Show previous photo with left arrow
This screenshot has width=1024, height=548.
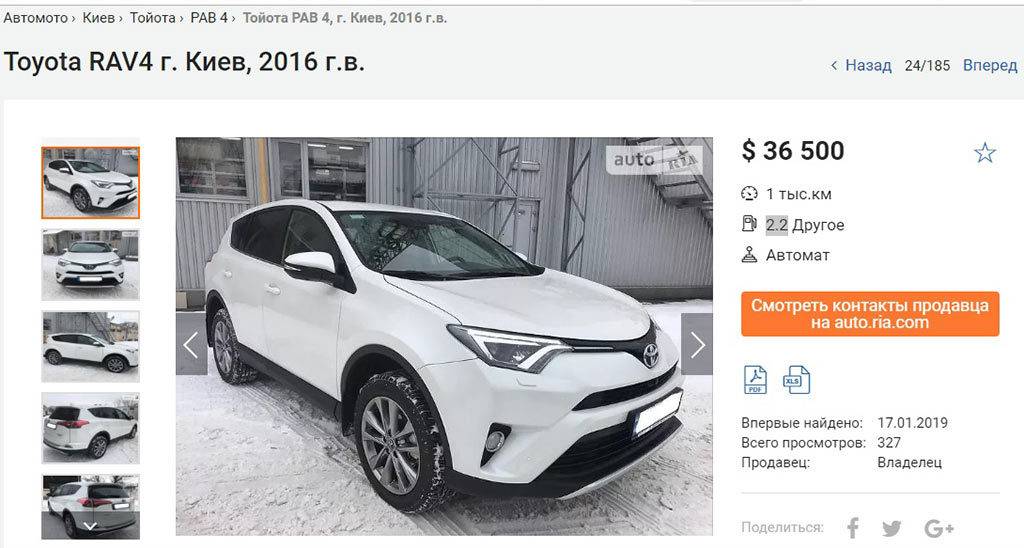point(191,344)
